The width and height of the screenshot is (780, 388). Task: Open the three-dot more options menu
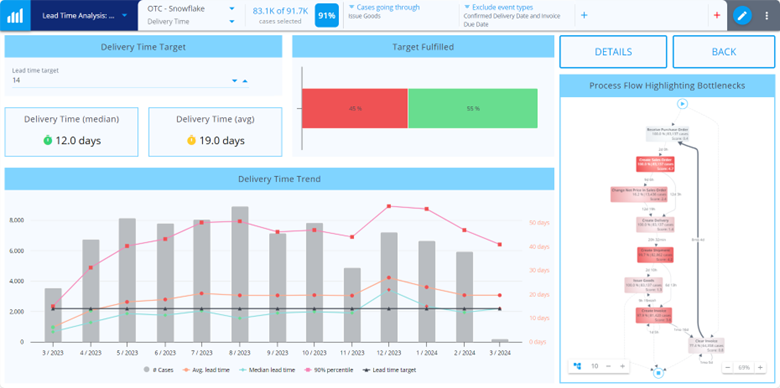(767, 15)
